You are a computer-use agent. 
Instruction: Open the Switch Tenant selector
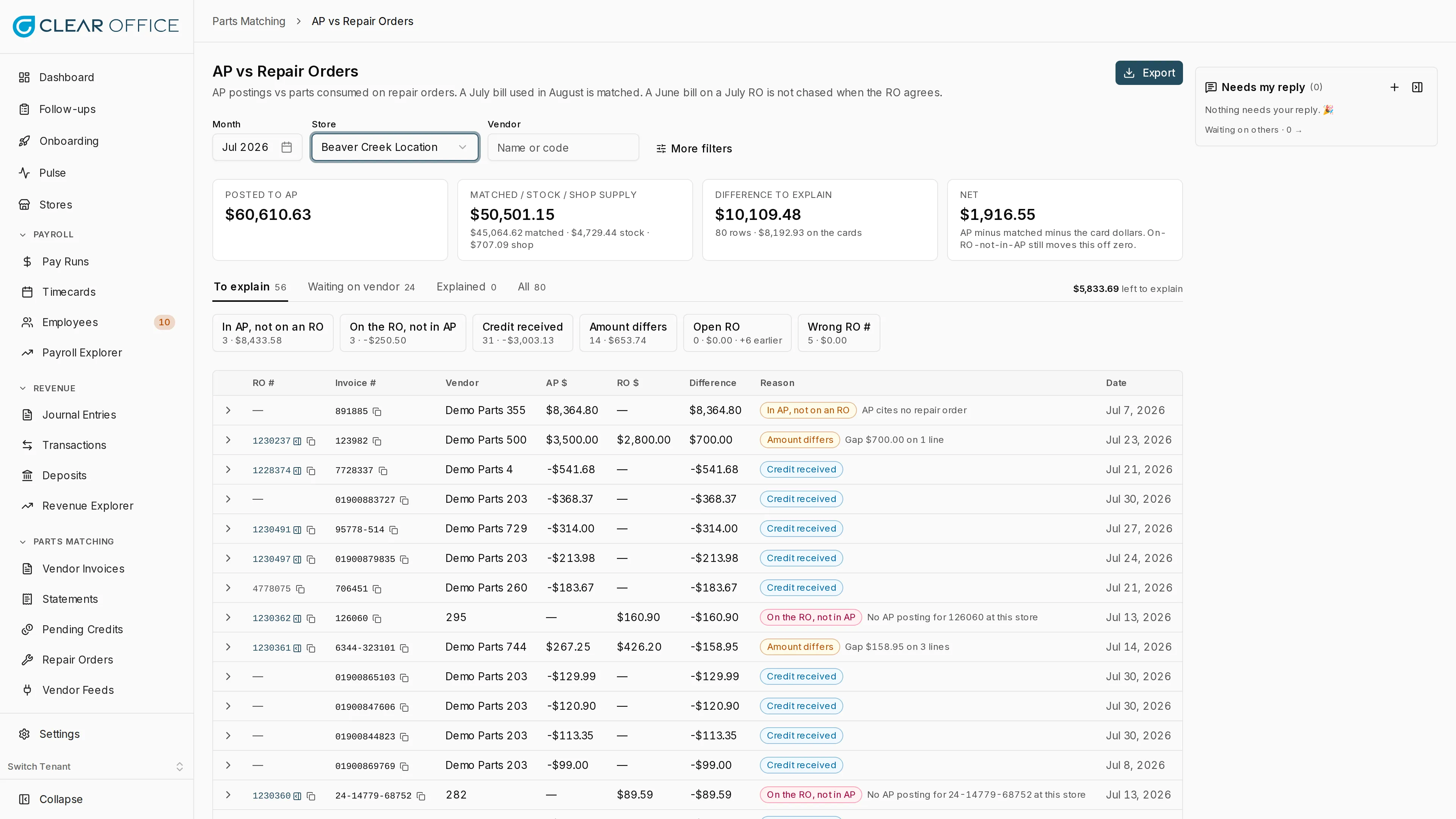click(x=97, y=766)
